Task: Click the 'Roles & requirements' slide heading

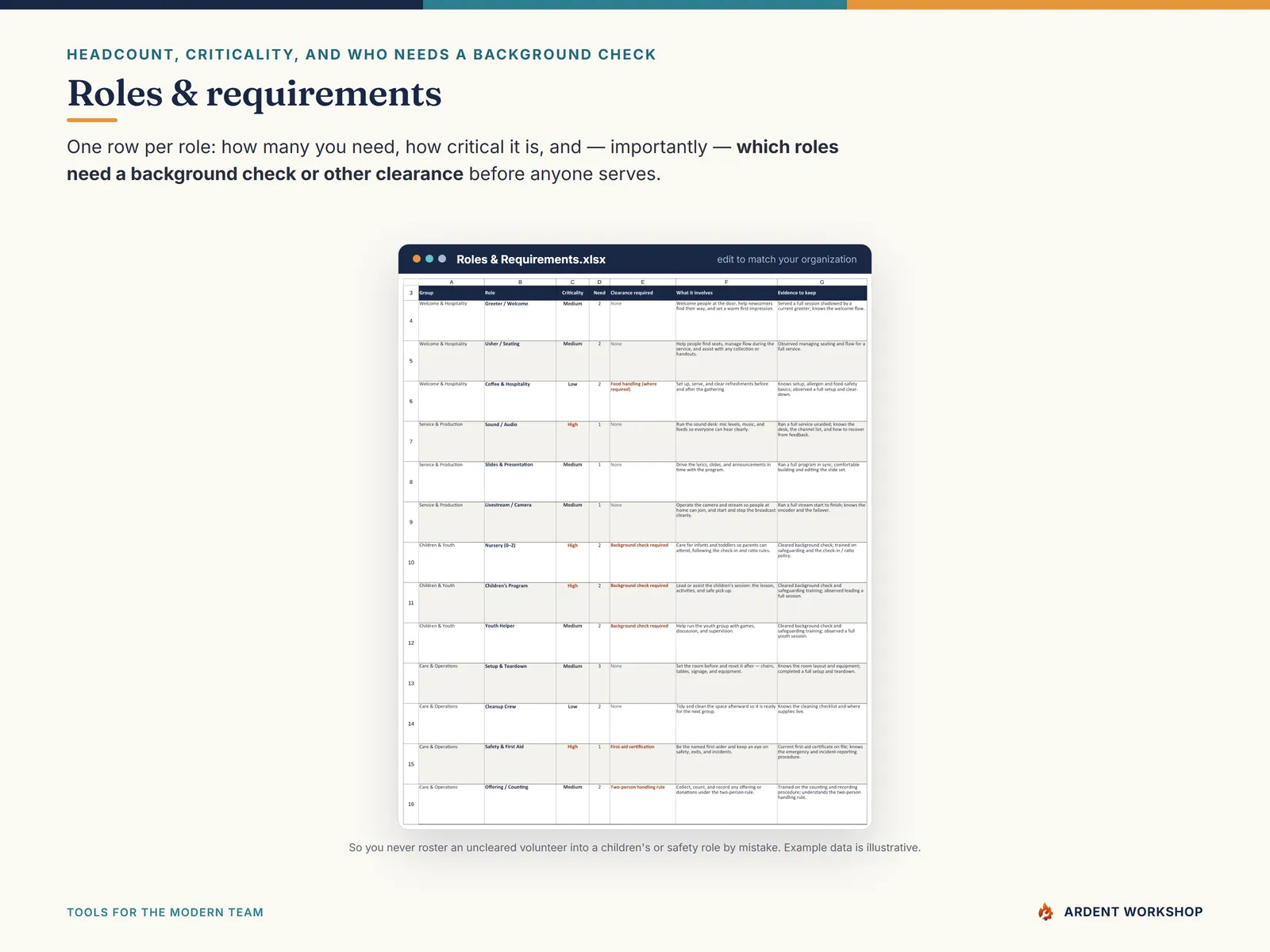Action: (x=254, y=94)
